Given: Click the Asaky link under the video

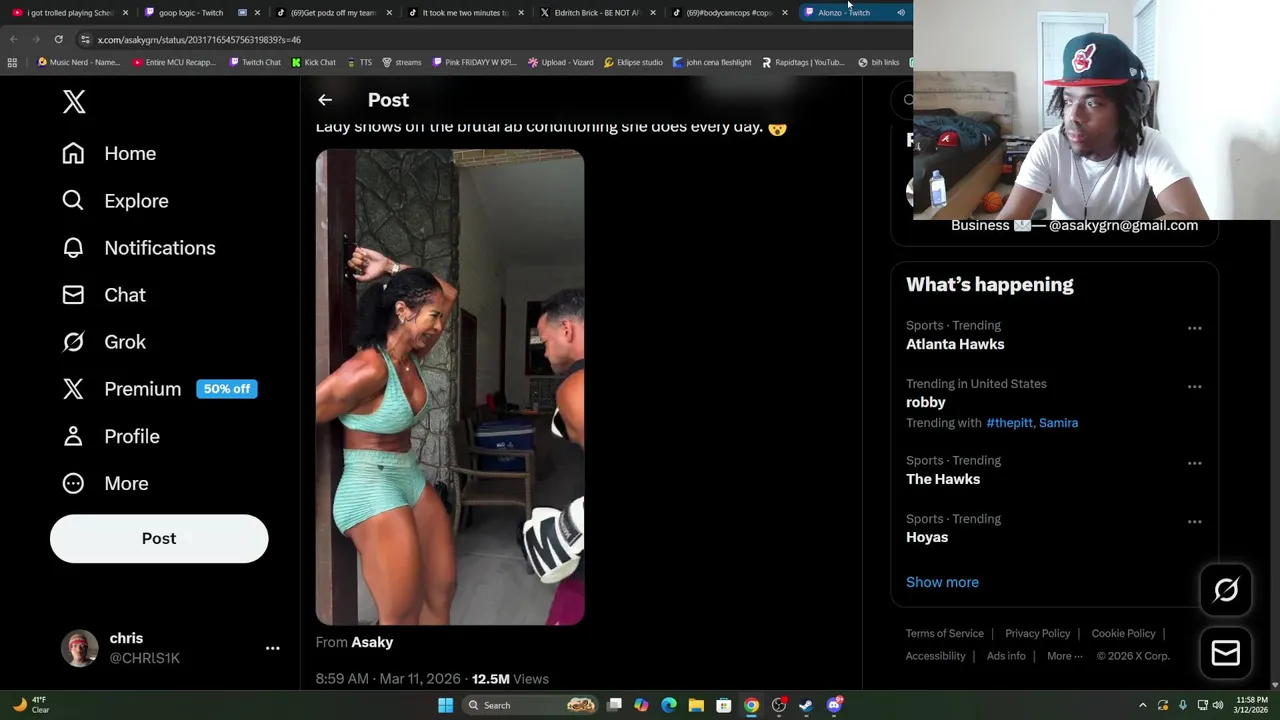Looking at the screenshot, I should tap(372, 642).
